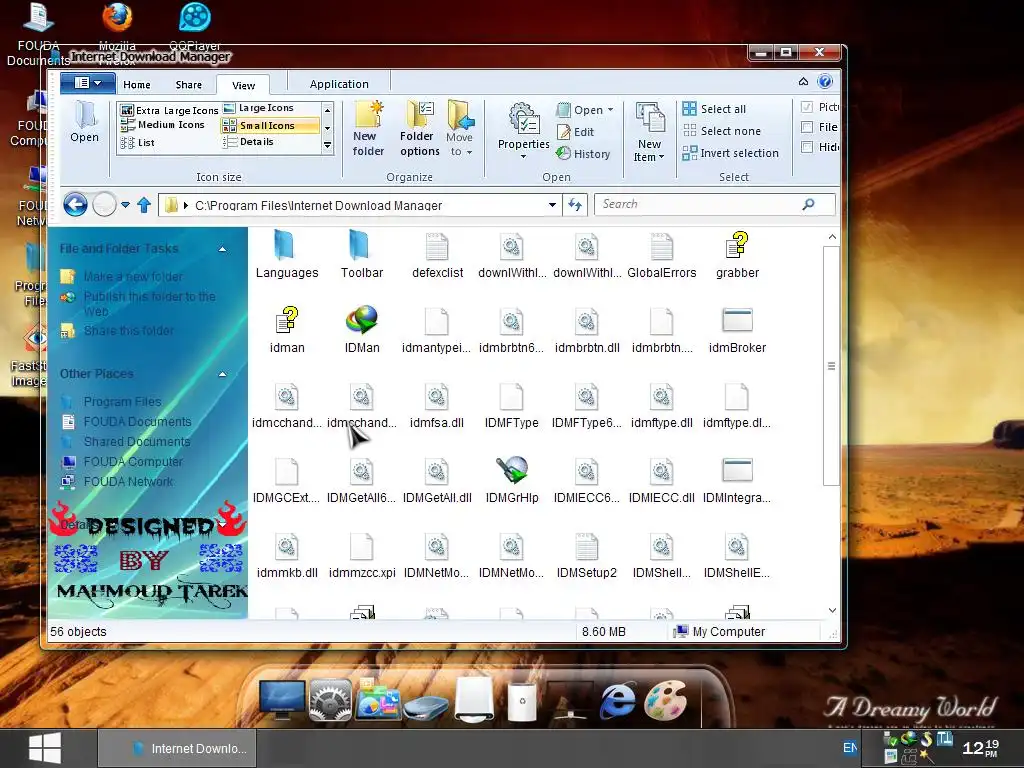Select the idmbrbtn.dll file
1024x768 pixels.
click(x=586, y=330)
